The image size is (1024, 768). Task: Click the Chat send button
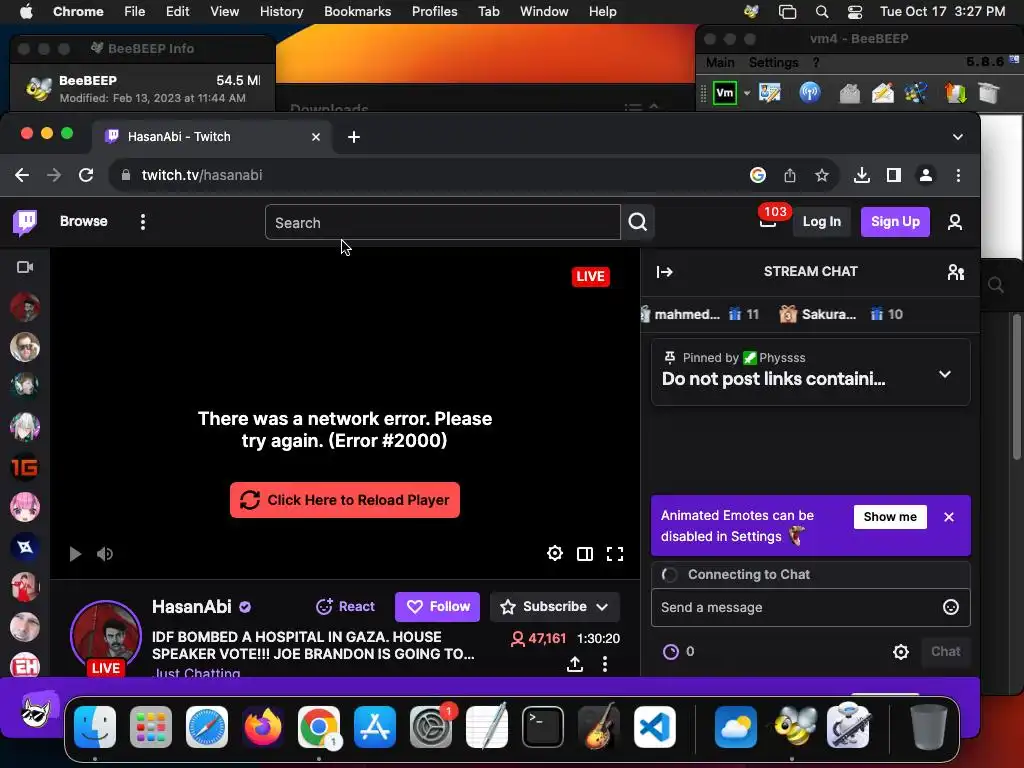(x=945, y=652)
